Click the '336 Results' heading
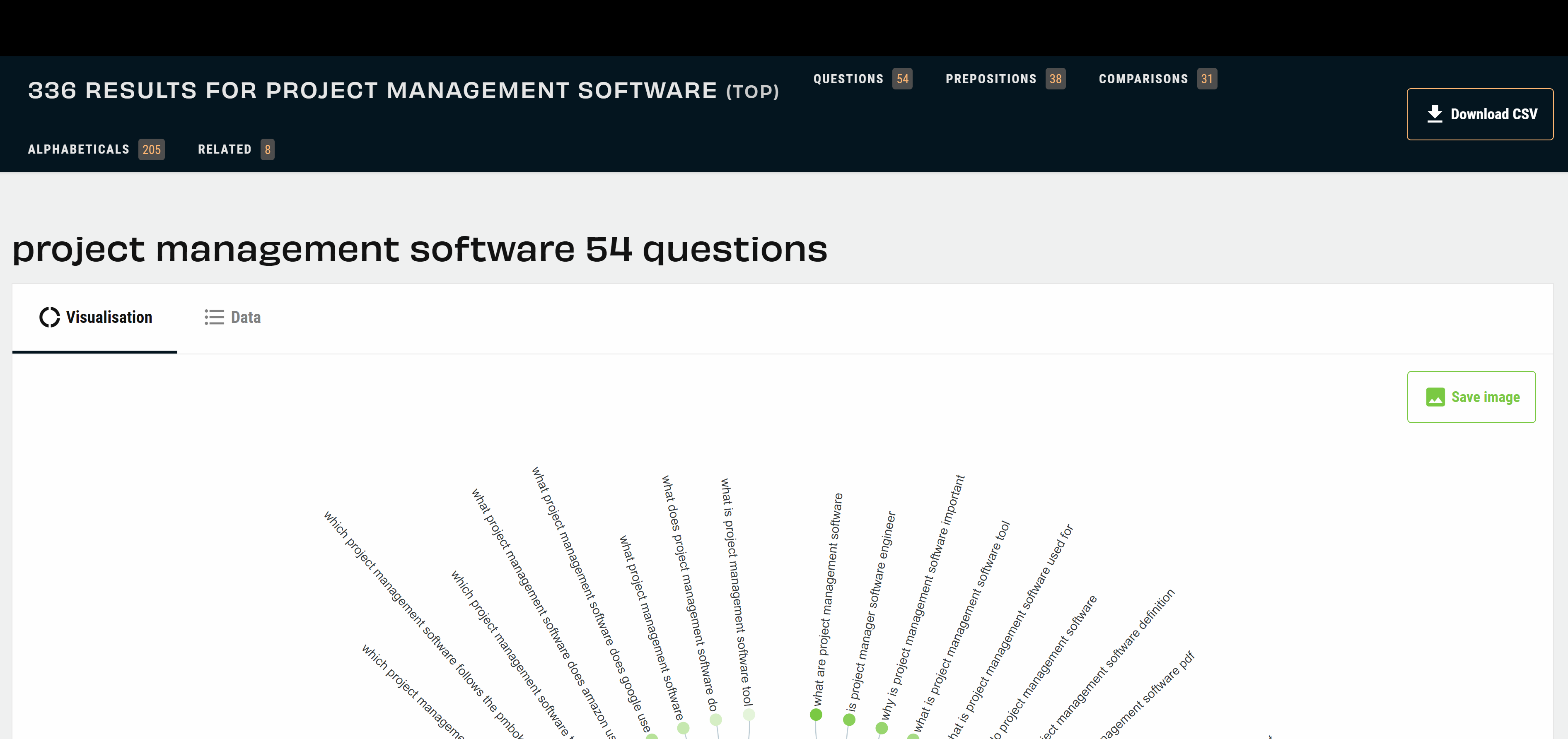The width and height of the screenshot is (1568, 739). [x=403, y=91]
